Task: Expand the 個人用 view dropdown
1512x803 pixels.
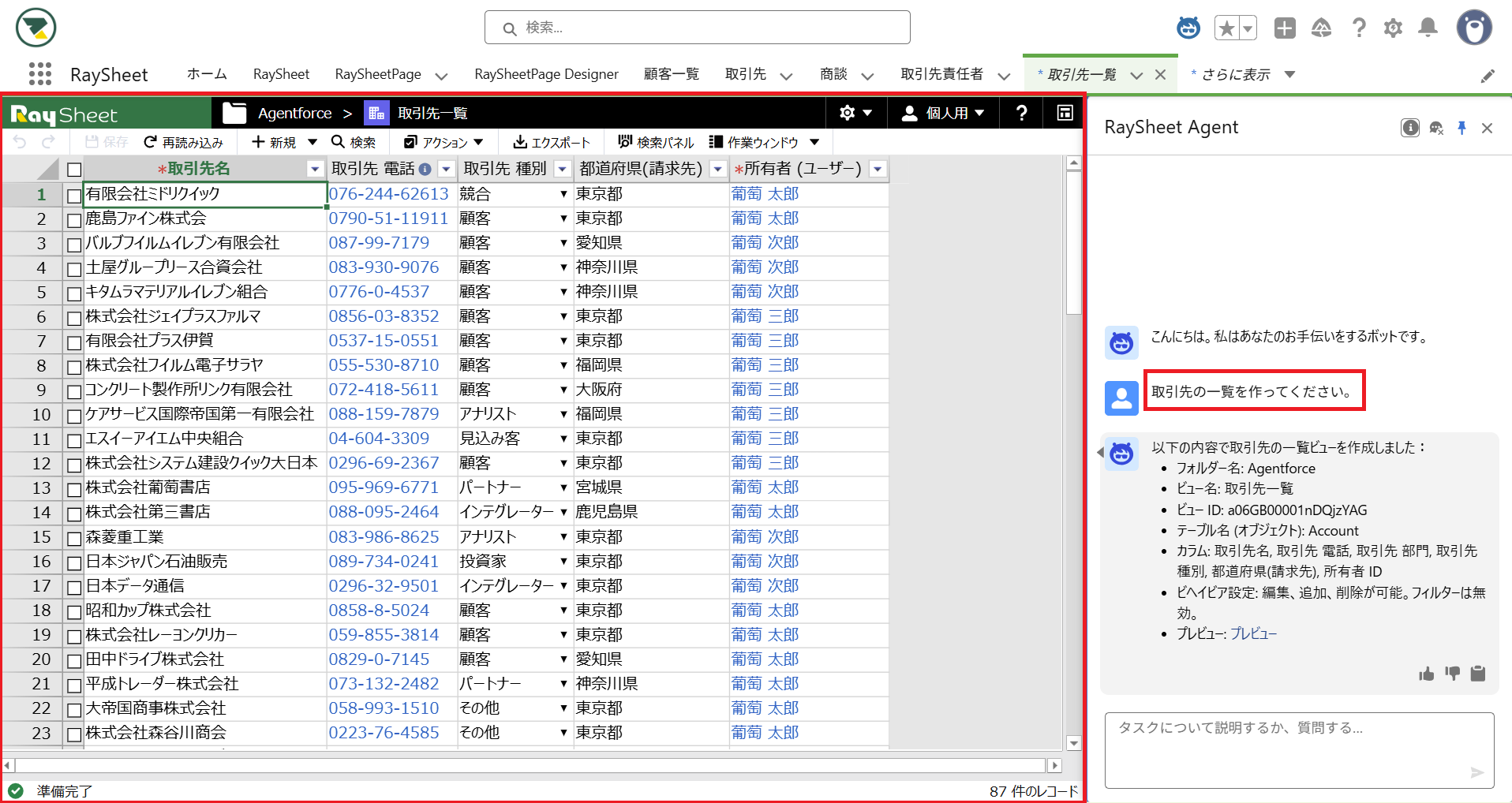Action: pyautogui.click(x=944, y=114)
